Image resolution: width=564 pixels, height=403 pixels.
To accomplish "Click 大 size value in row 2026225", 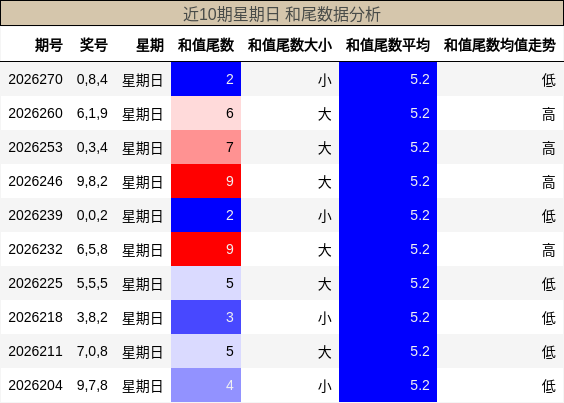I will (324, 284).
